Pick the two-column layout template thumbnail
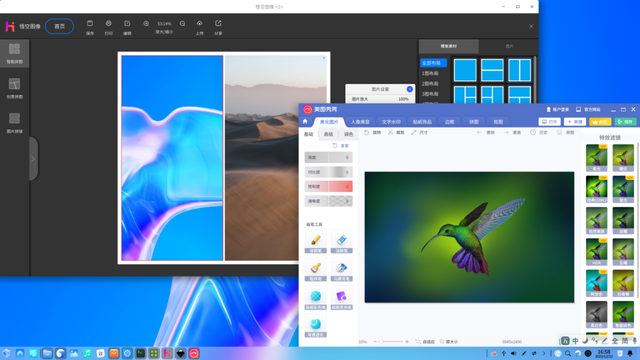 [x=519, y=70]
